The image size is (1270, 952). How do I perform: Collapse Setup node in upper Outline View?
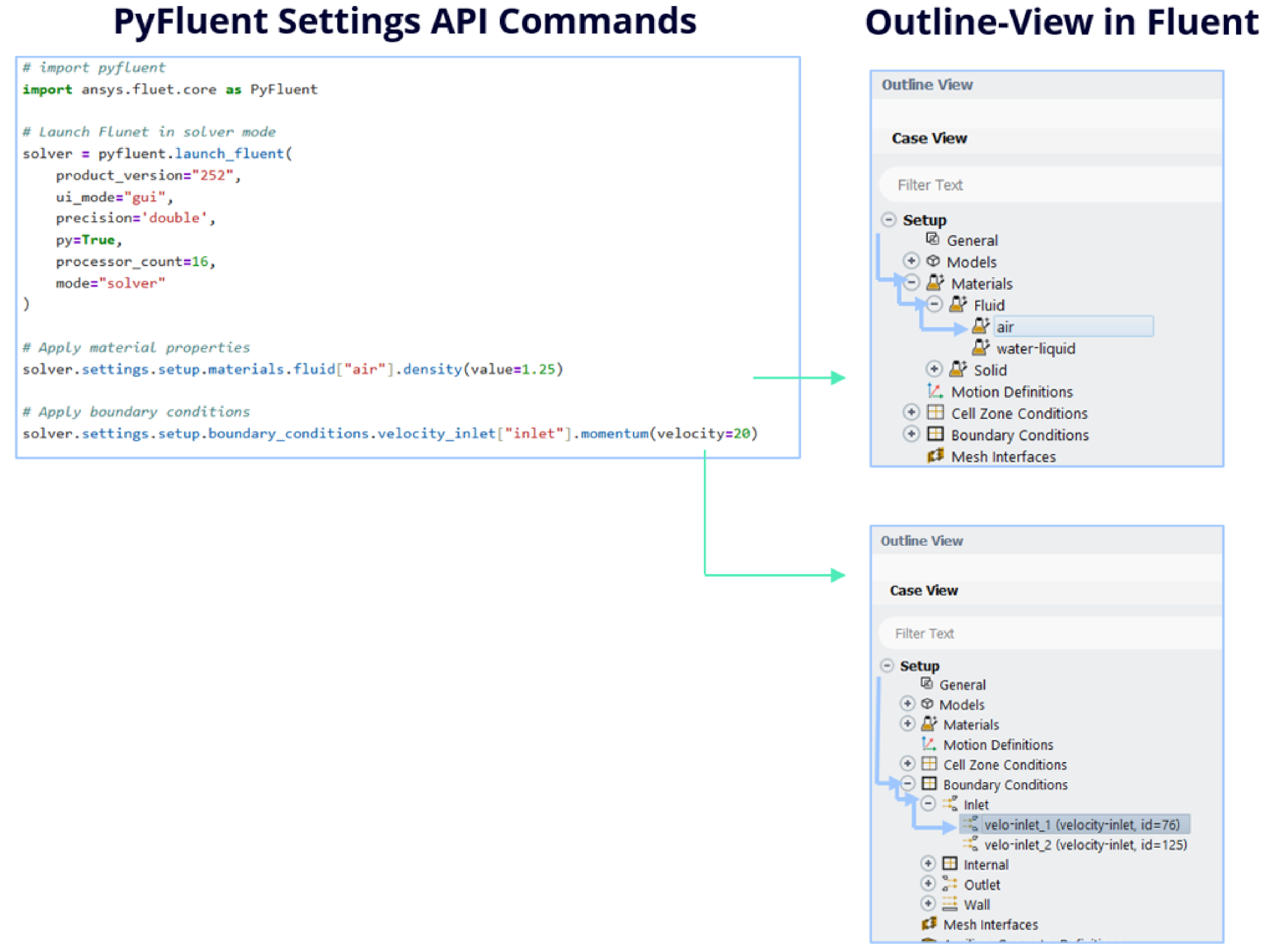888,219
